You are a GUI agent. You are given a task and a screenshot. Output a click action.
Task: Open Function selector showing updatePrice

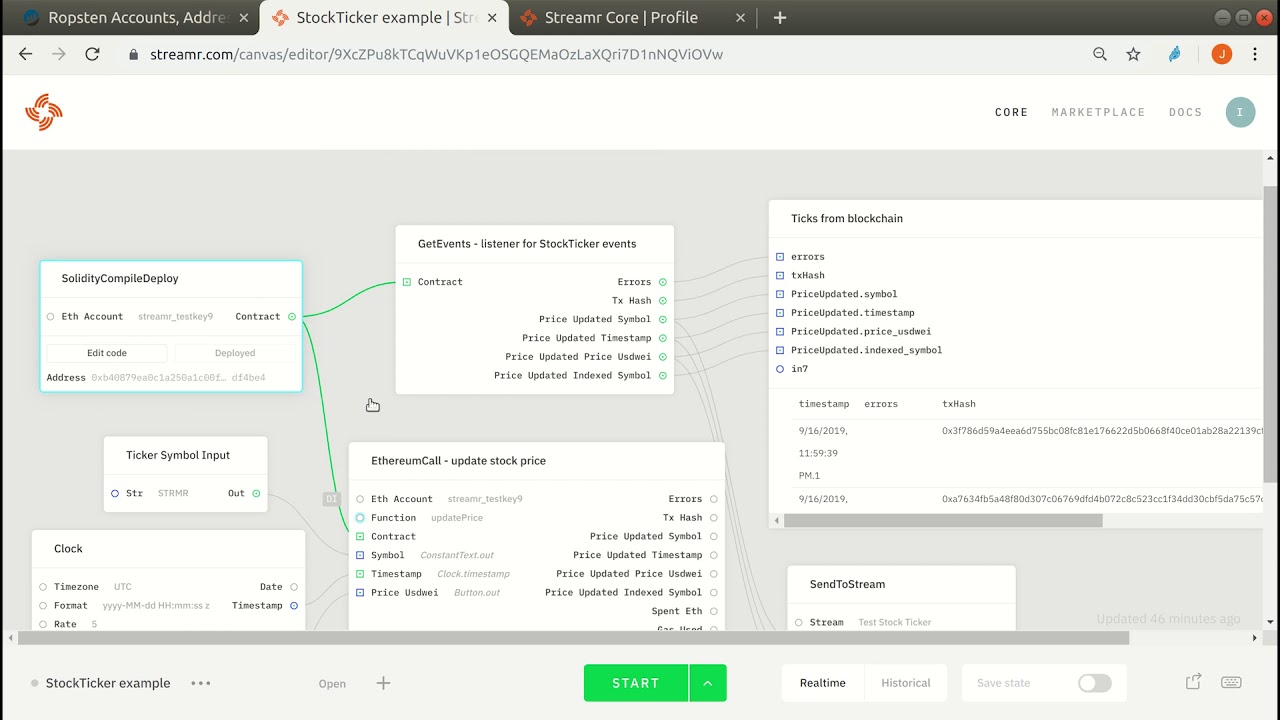click(457, 518)
